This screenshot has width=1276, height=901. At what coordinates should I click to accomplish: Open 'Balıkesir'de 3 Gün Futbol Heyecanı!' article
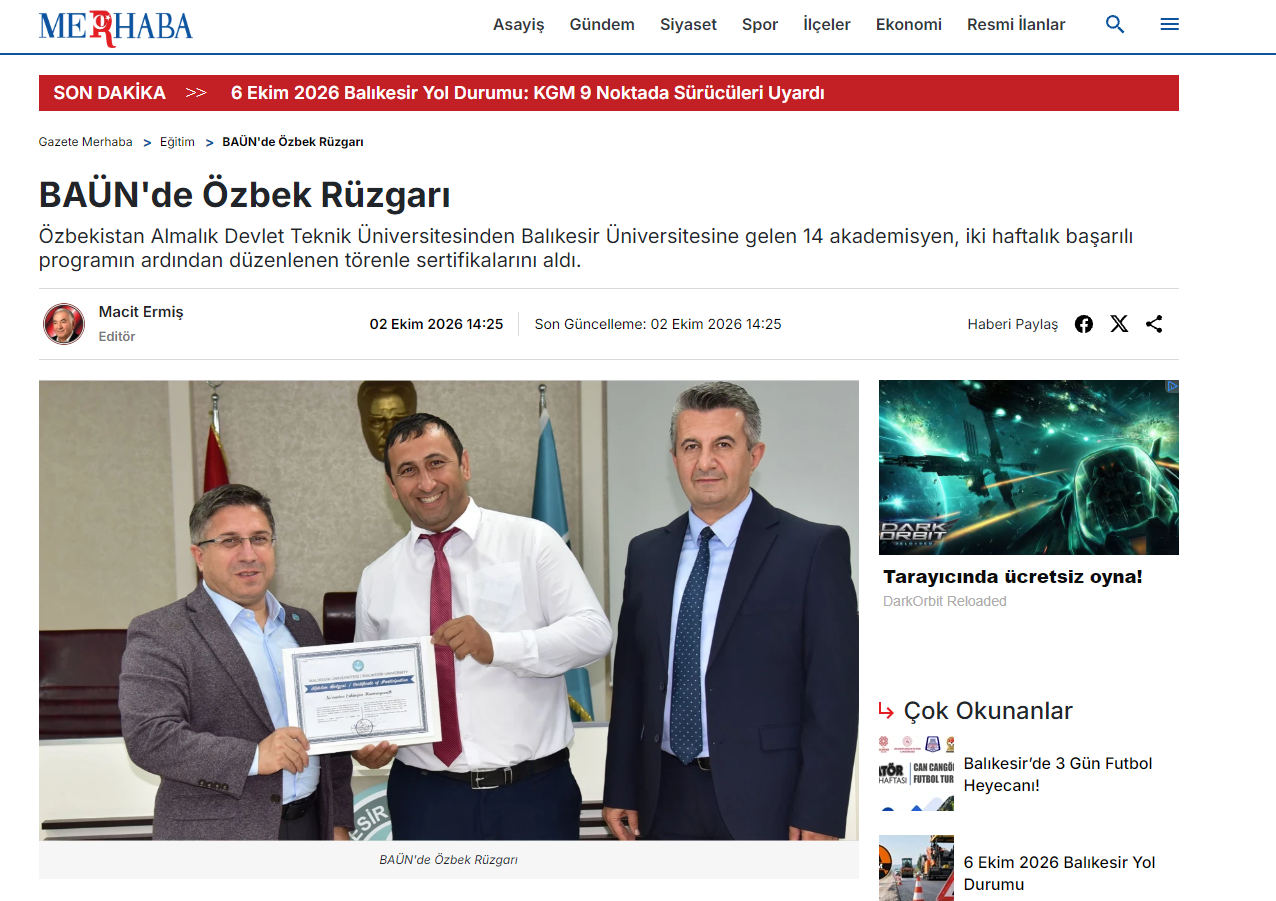pos(1058,774)
